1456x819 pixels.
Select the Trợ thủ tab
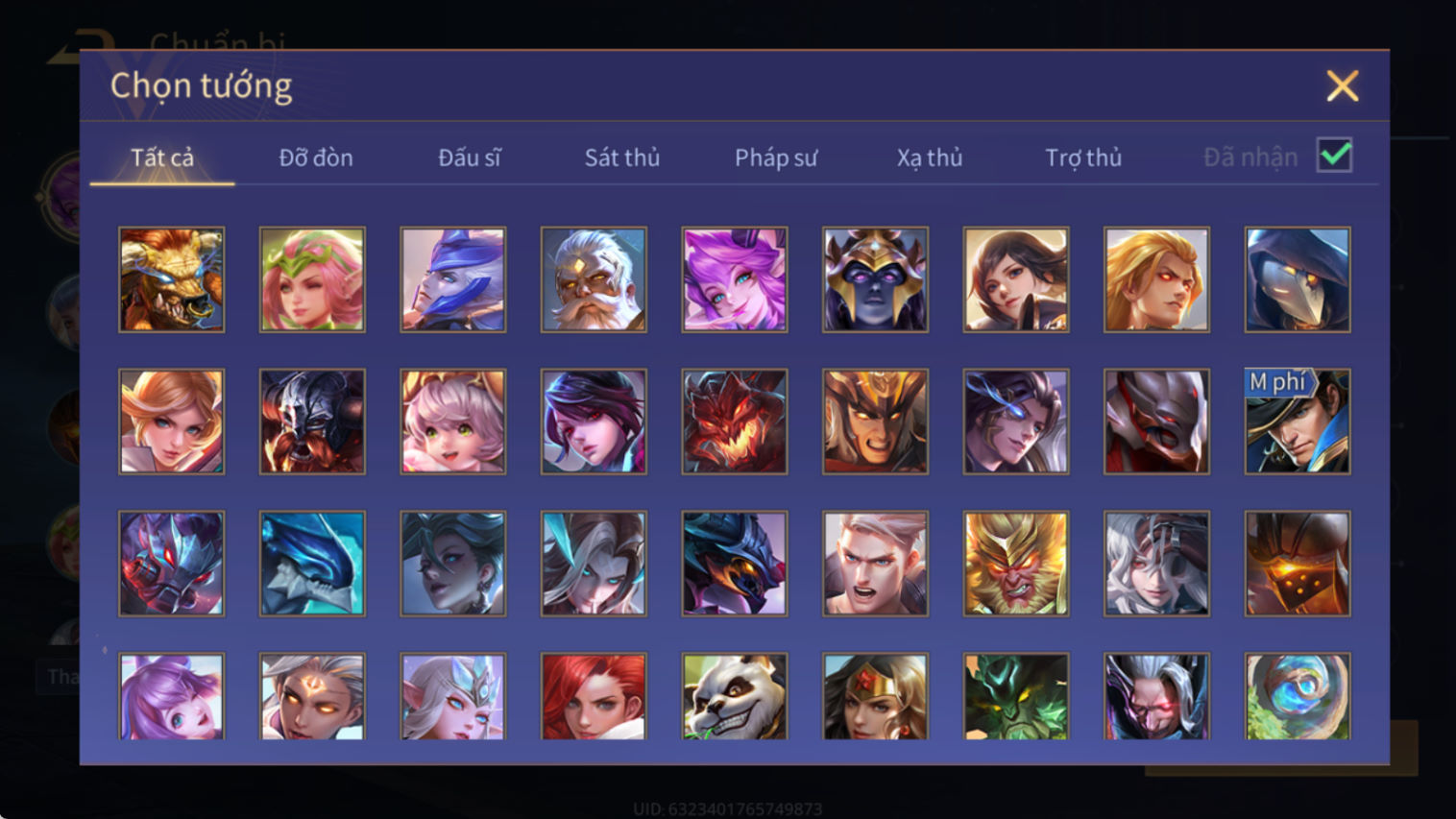(x=1083, y=157)
